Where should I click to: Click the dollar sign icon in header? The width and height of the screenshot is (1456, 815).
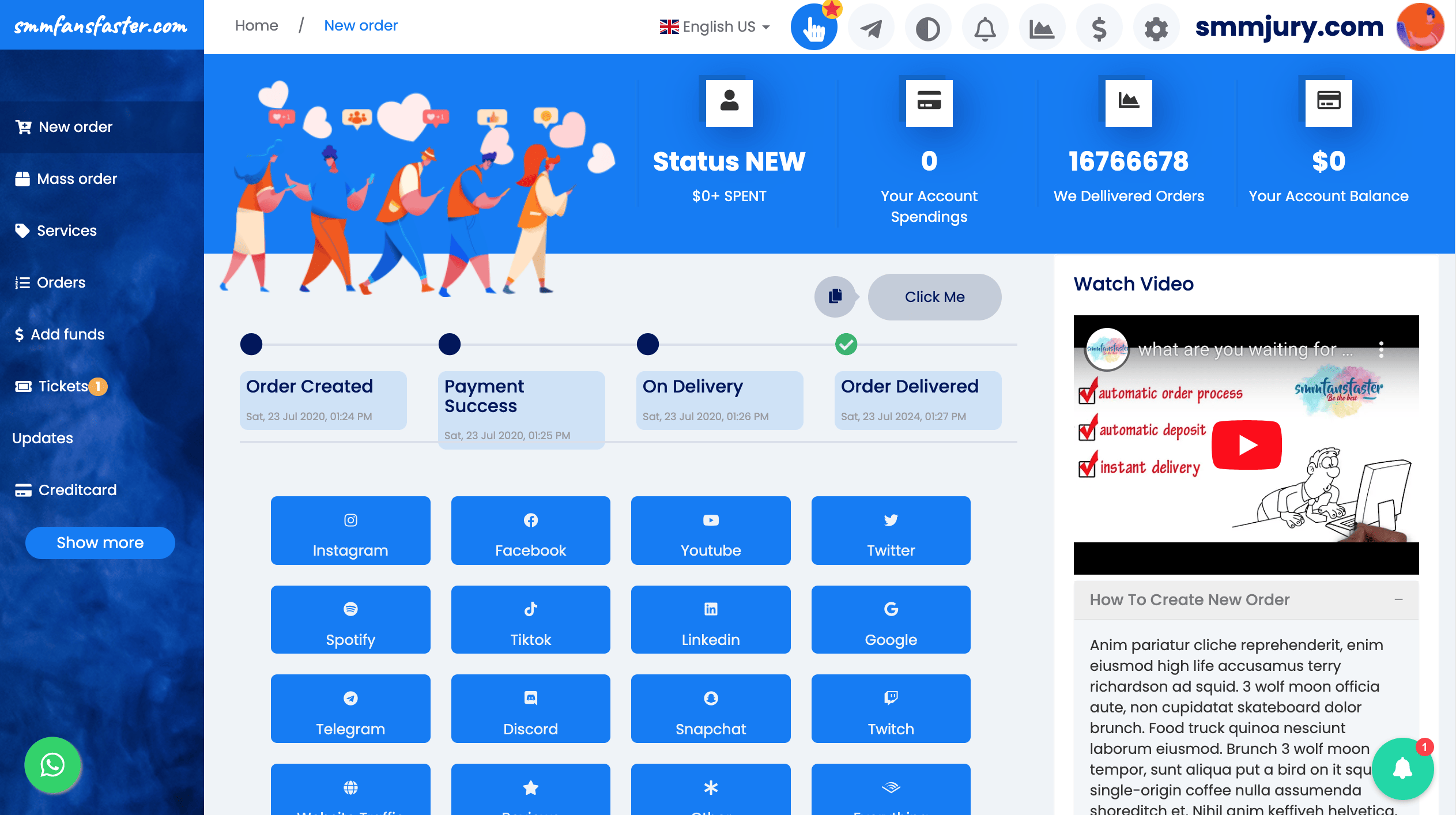click(x=1099, y=27)
